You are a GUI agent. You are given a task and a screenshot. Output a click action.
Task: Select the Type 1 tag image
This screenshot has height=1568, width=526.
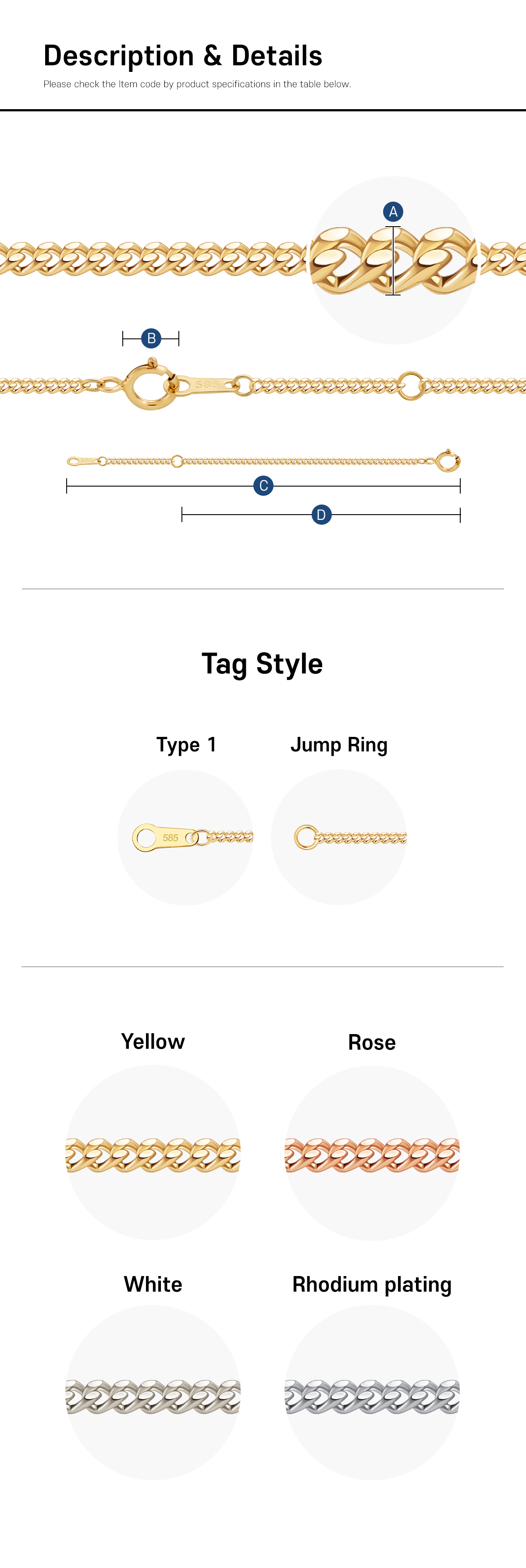tap(185, 838)
